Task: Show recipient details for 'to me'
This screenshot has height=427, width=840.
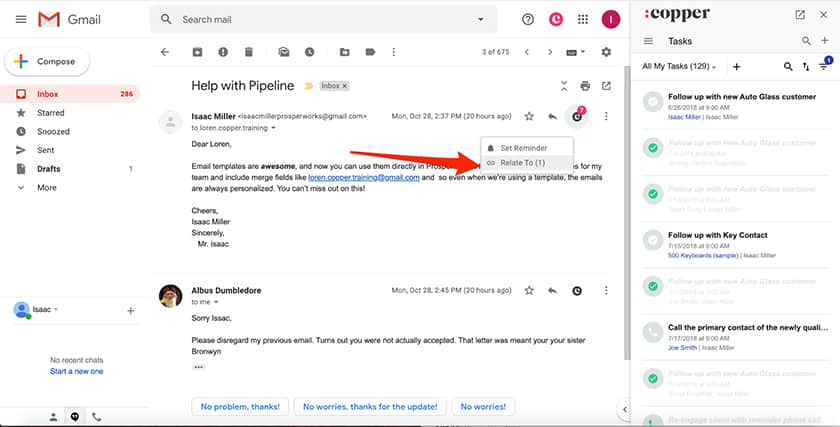Action: pos(216,302)
